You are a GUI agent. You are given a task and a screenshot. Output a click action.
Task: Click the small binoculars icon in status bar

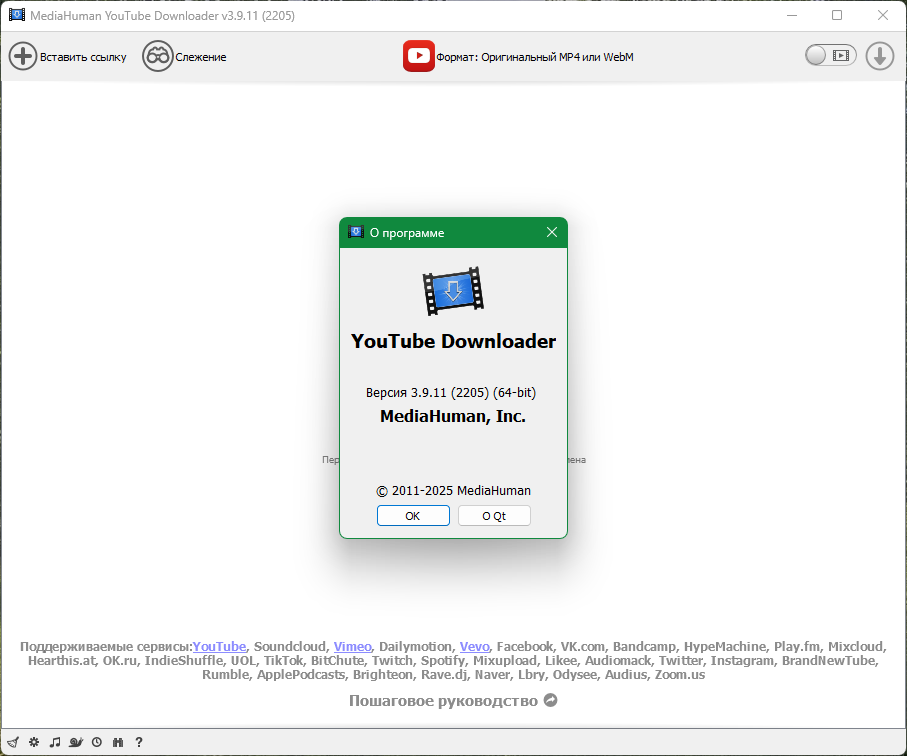(x=118, y=742)
